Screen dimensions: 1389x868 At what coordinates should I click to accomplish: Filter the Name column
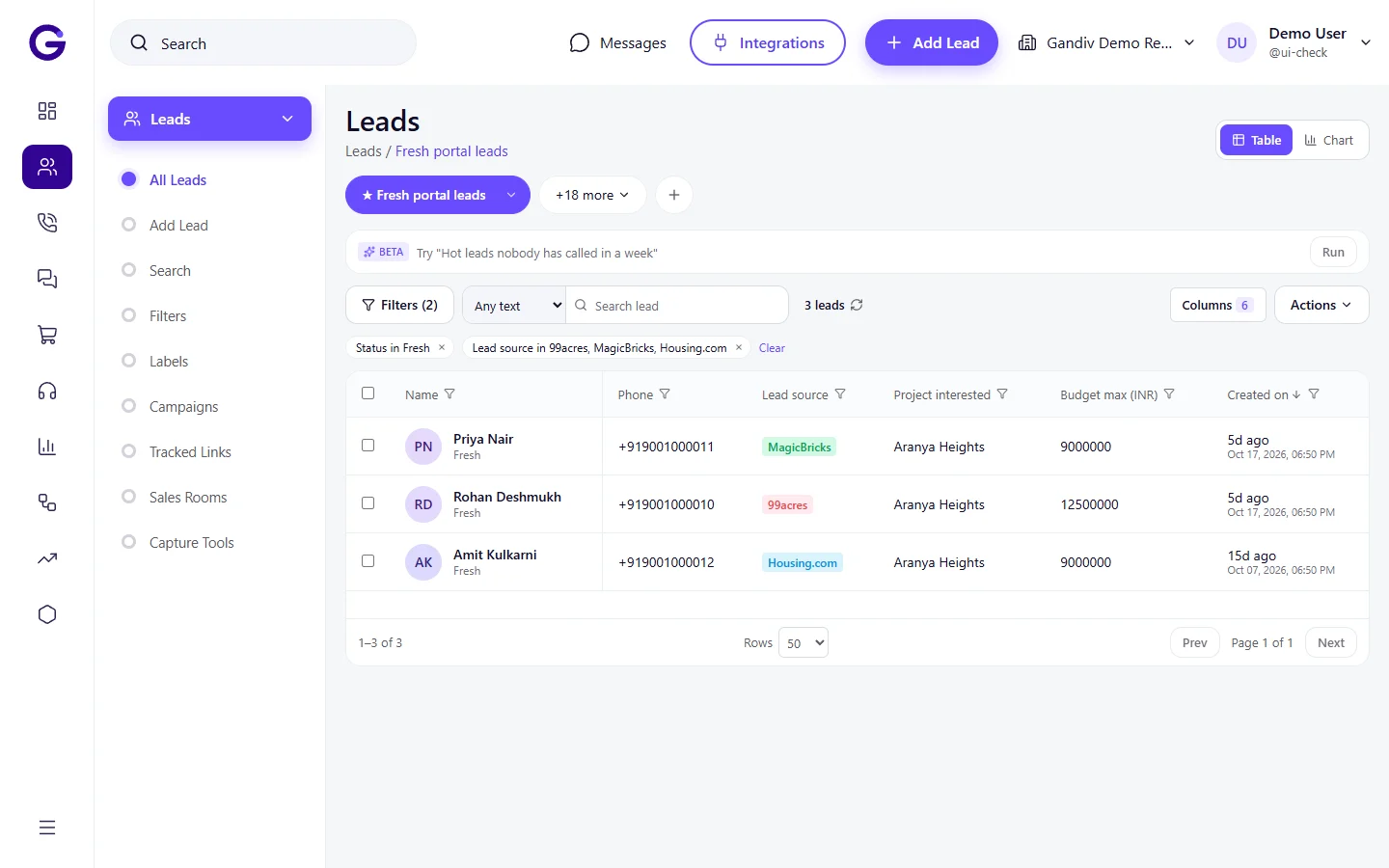point(449,393)
